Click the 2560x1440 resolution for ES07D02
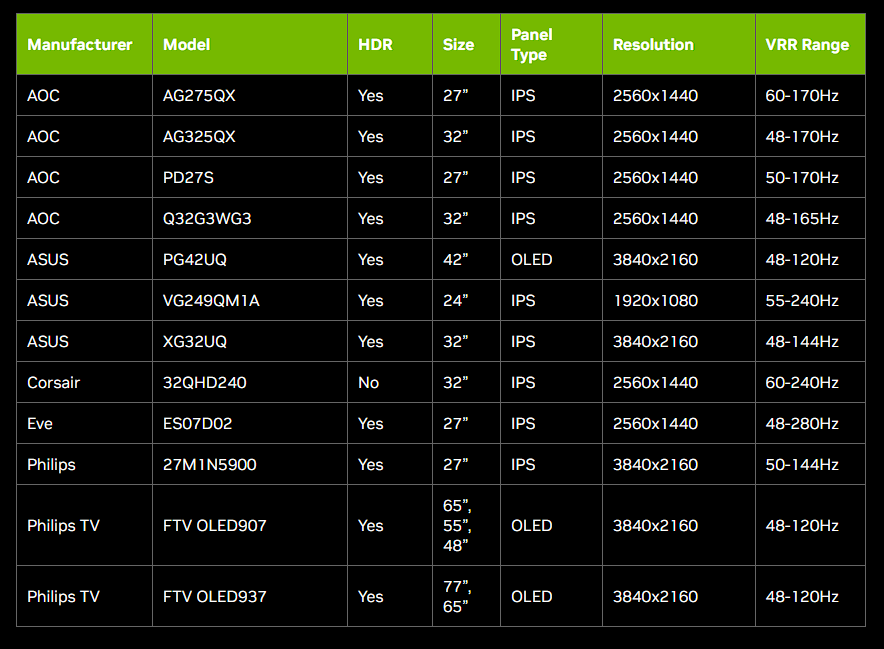This screenshot has width=884, height=649. [679, 423]
